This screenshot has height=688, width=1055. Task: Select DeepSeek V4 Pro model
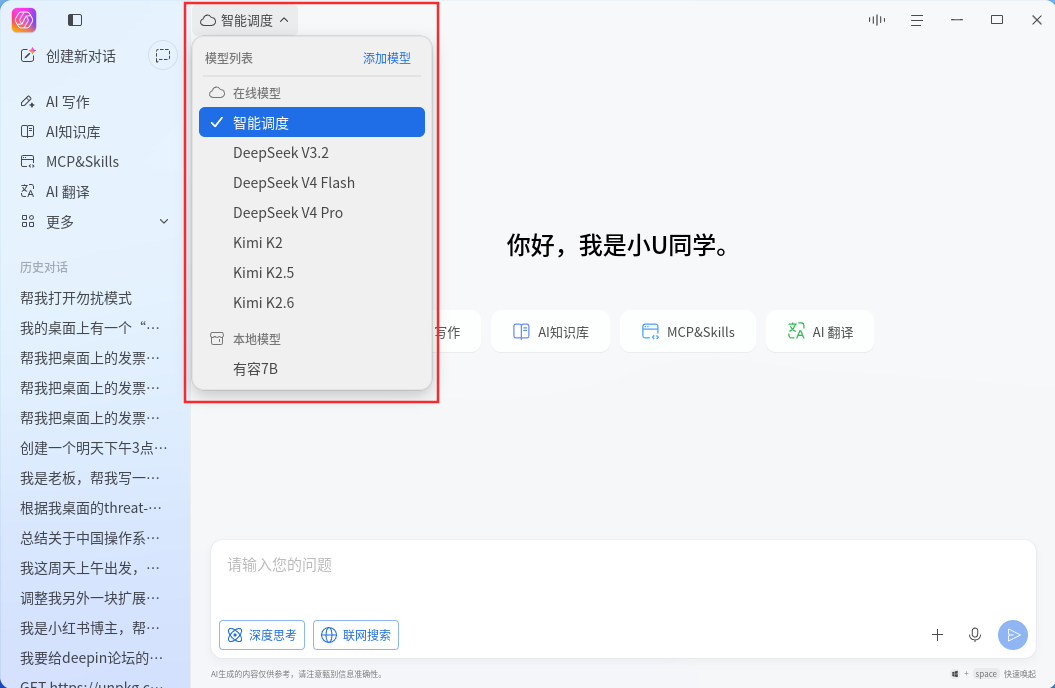point(312,213)
